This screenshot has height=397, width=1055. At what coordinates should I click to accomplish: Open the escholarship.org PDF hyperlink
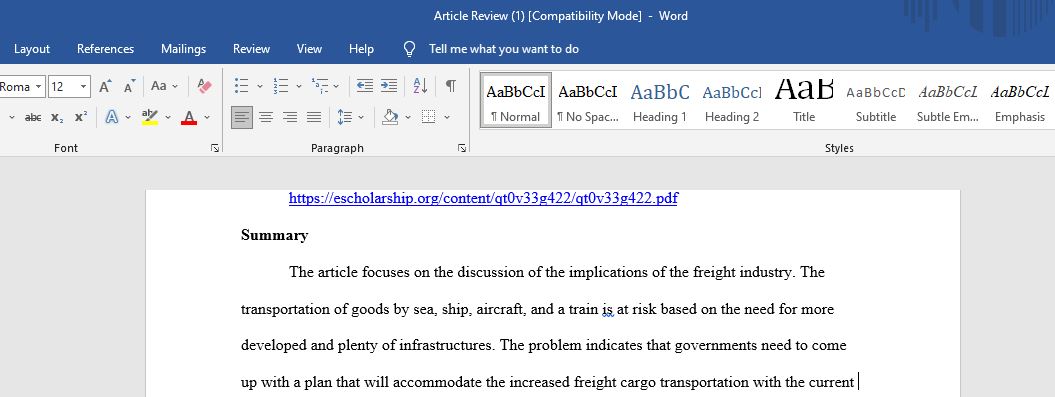click(x=483, y=198)
